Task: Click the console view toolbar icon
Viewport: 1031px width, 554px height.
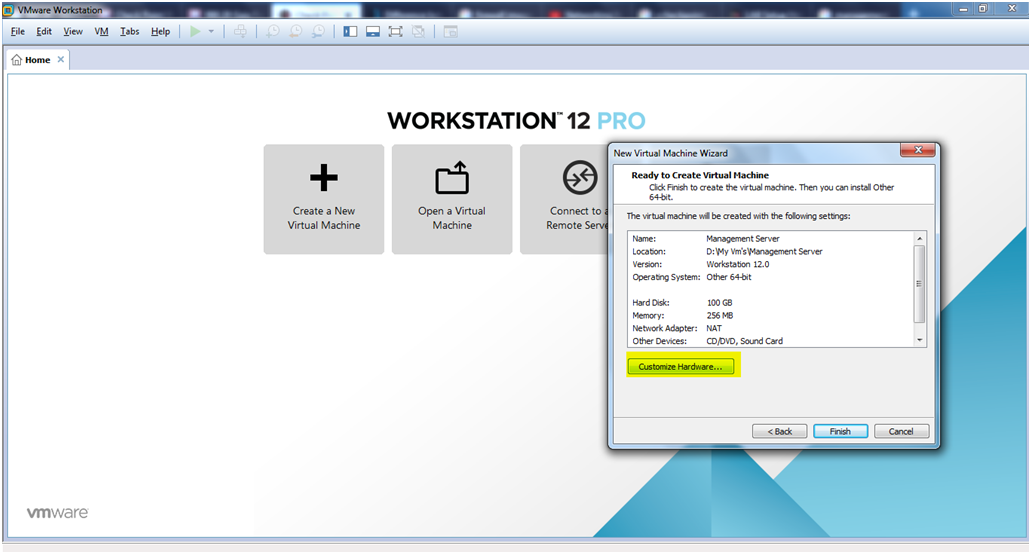Action: pos(450,32)
